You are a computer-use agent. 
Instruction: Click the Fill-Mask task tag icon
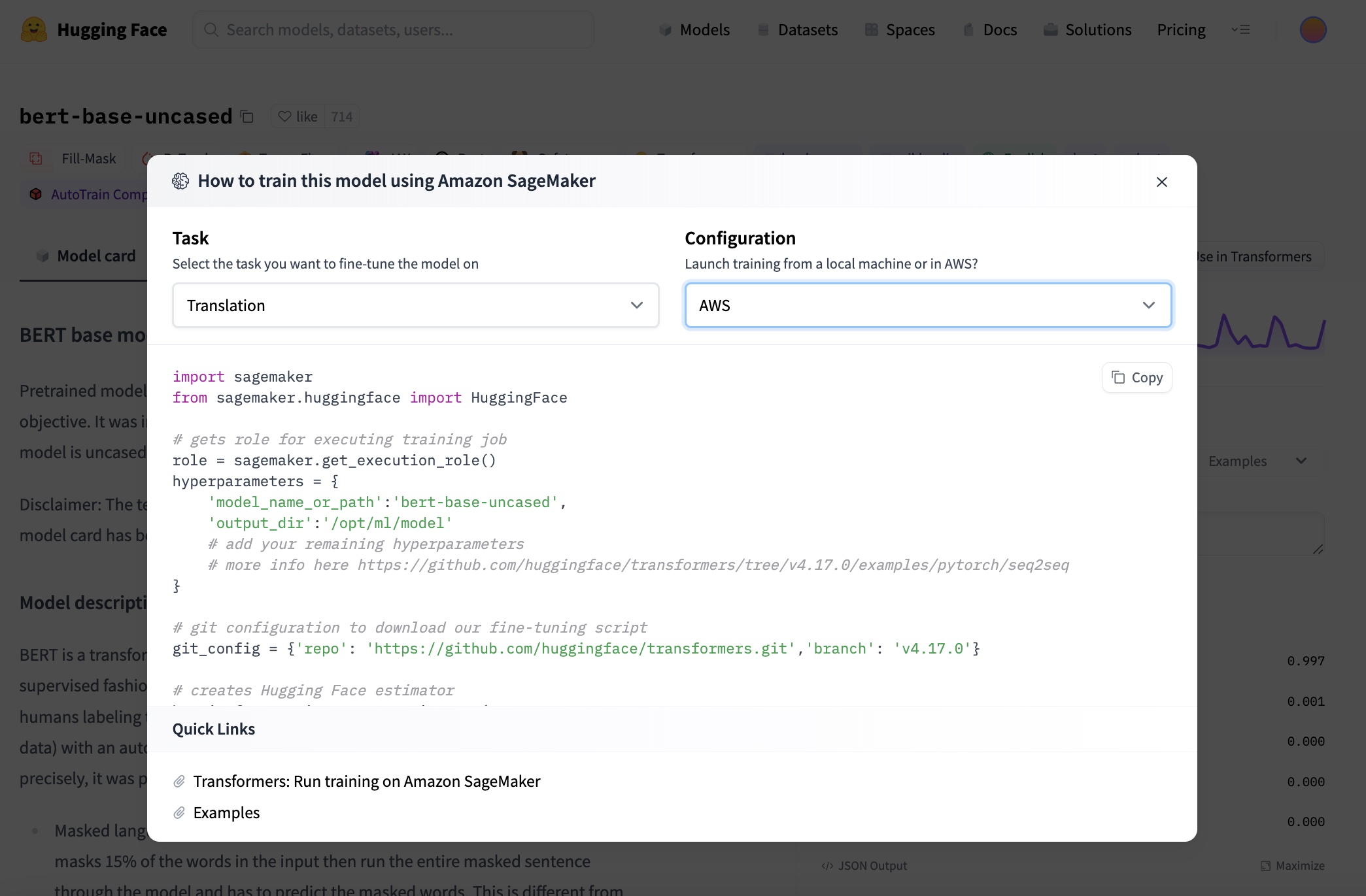[x=36, y=158]
